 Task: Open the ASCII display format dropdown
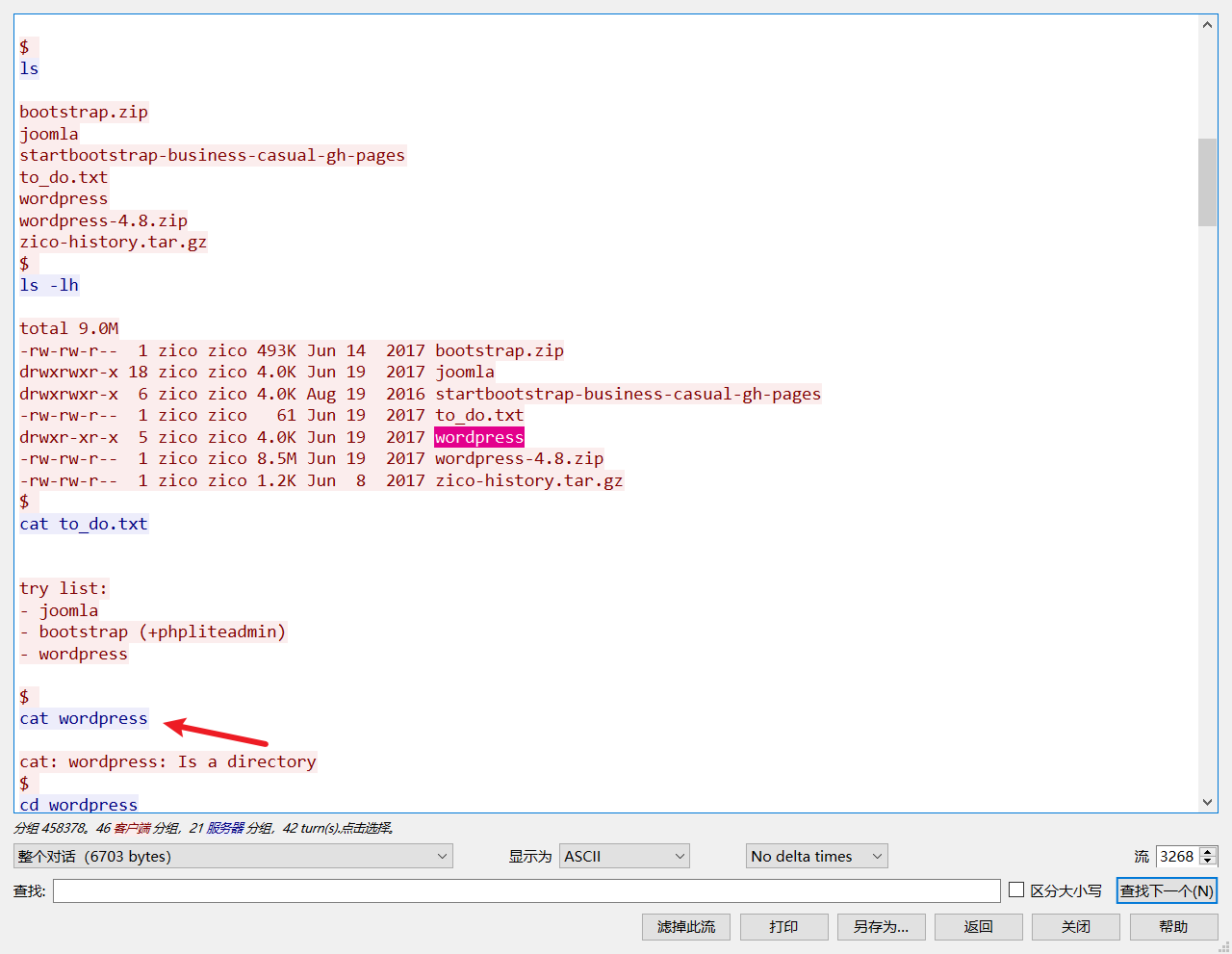(x=625, y=856)
